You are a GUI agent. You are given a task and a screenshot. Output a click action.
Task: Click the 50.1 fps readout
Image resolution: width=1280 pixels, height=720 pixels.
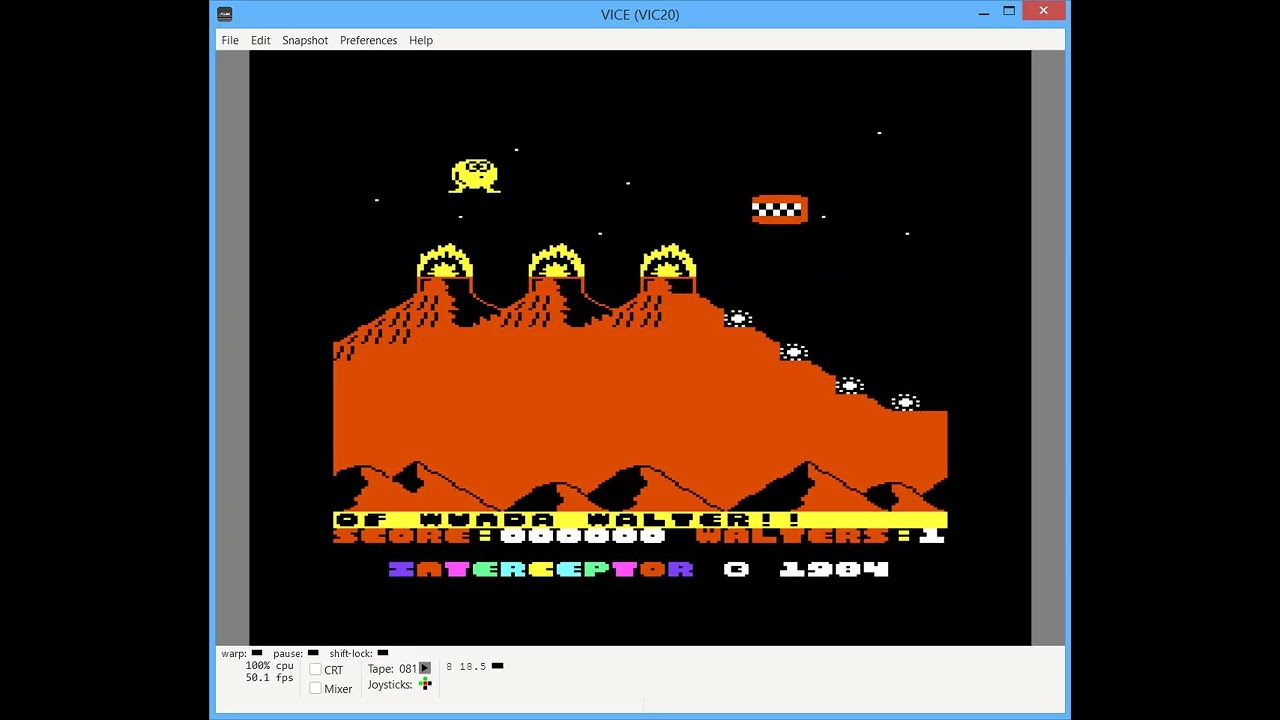(x=270, y=678)
